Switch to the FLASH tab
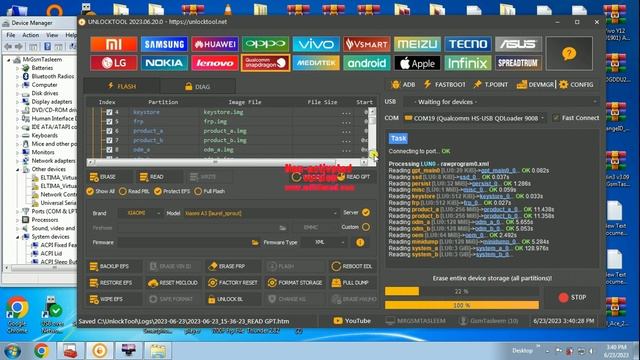This screenshot has height=360, width=640. click(x=122, y=86)
